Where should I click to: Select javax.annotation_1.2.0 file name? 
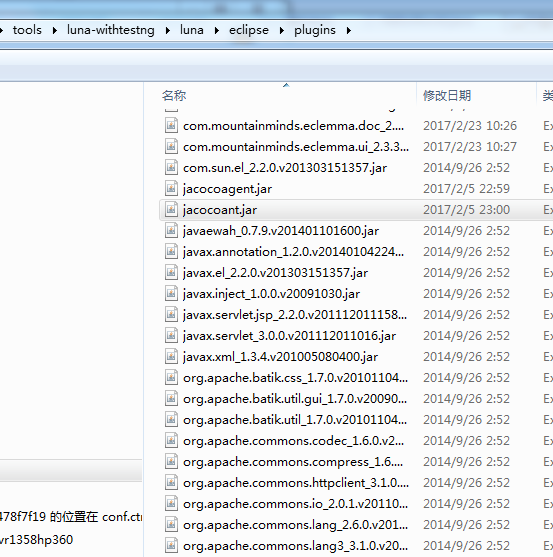click(x=293, y=252)
